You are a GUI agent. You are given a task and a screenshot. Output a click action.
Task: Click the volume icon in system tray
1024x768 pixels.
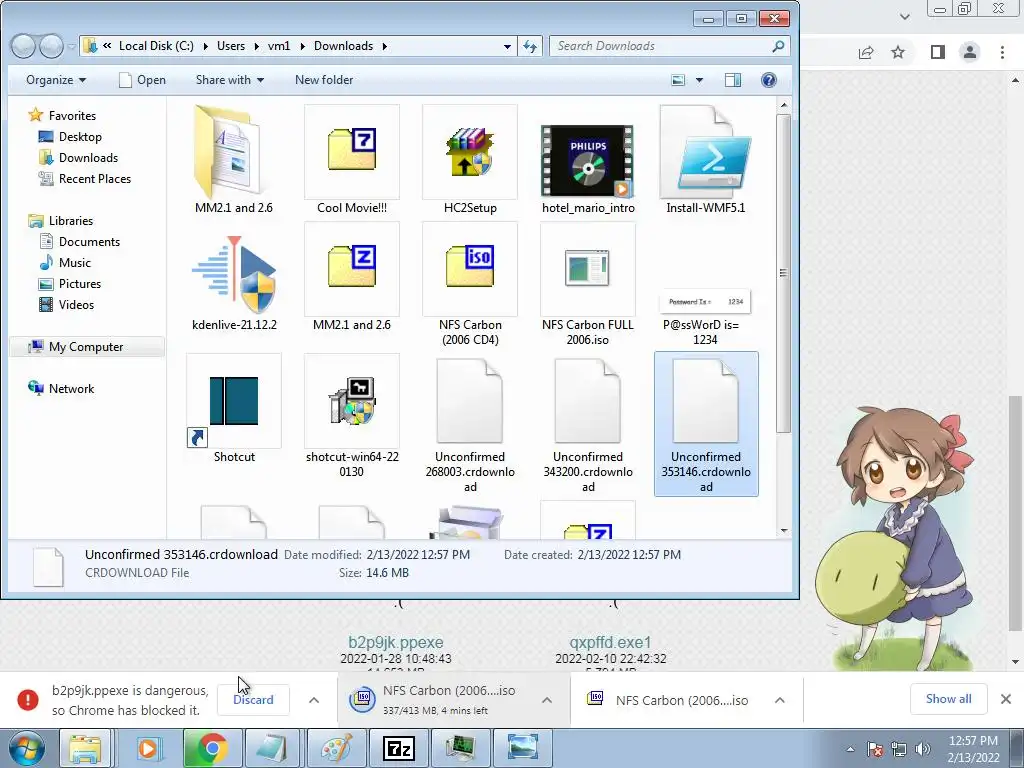(x=923, y=749)
